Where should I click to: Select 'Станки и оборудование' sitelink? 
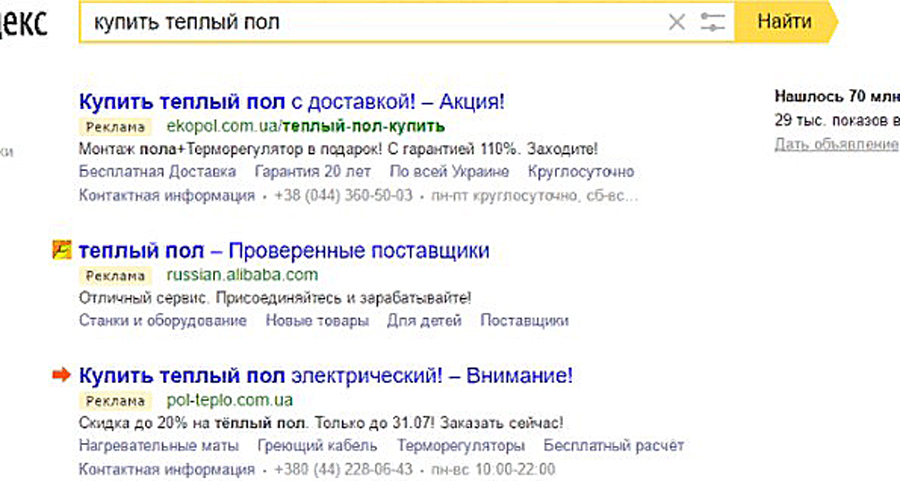pos(162,321)
